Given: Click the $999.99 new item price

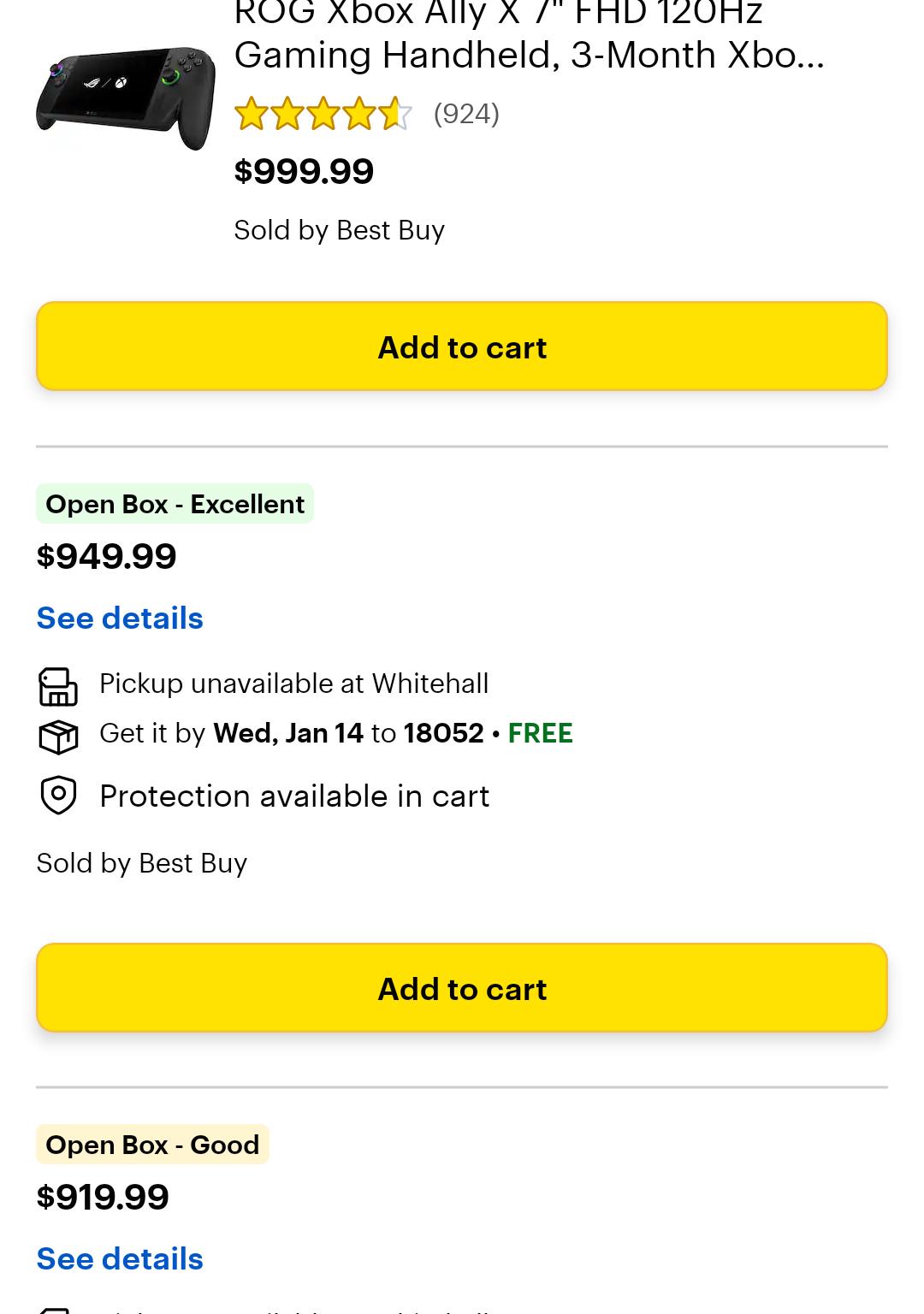Looking at the screenshot, I should 304,171.
